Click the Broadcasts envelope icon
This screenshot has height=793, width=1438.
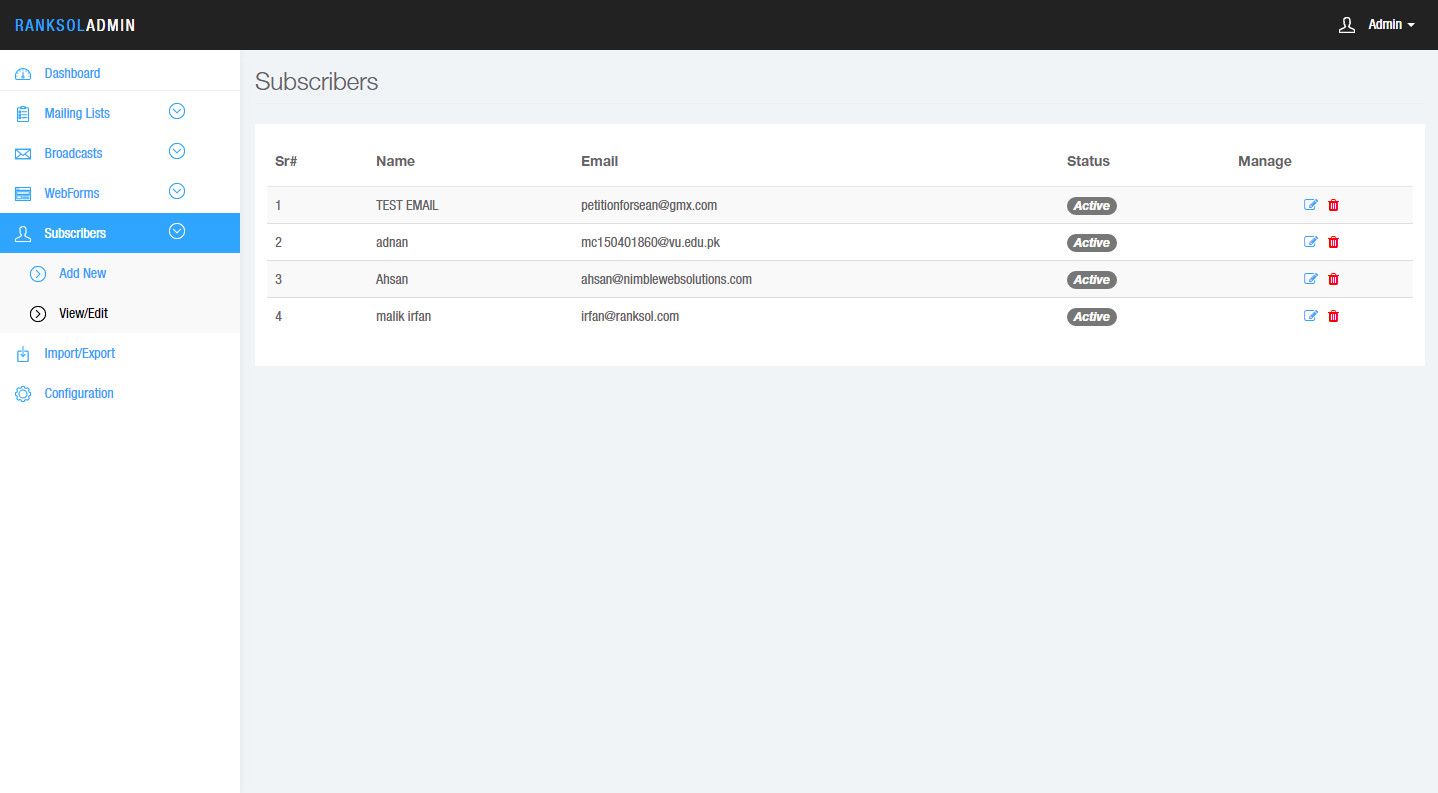[23, 154]
